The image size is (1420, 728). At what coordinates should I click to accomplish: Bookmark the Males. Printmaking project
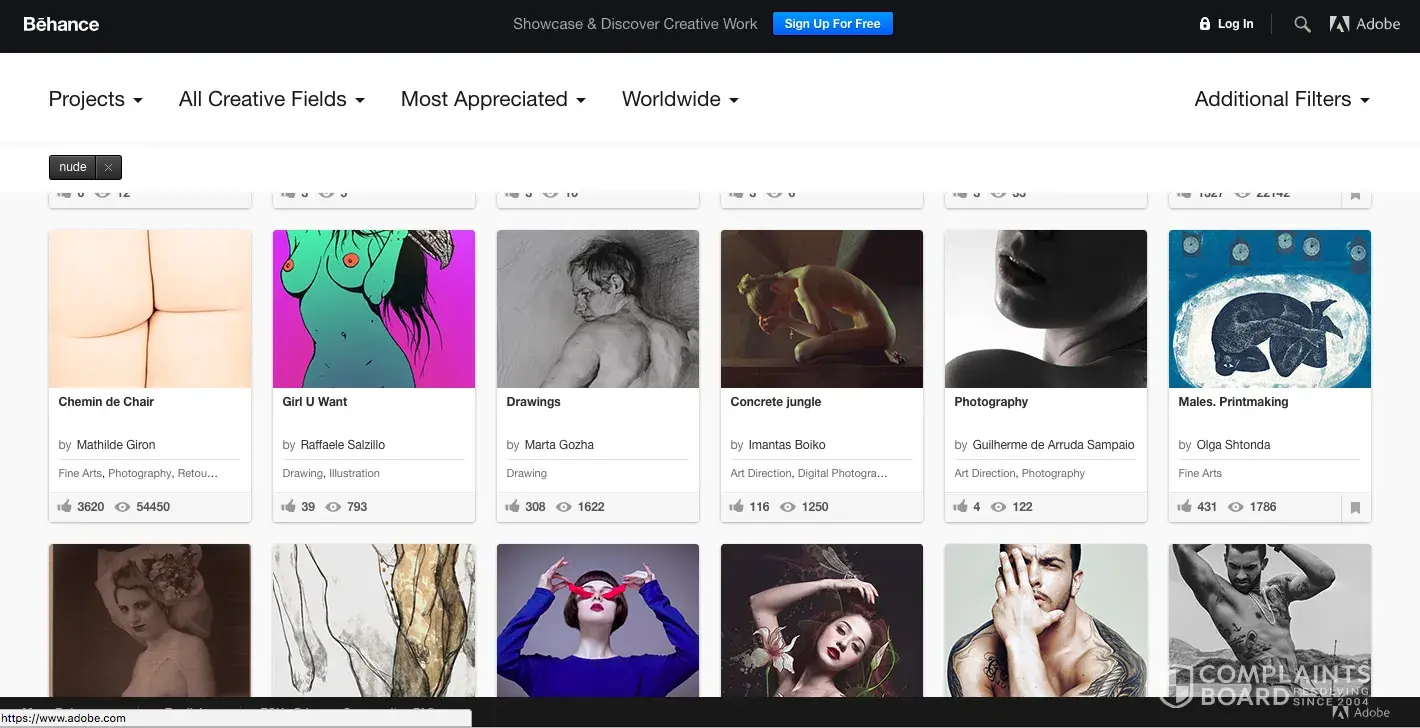click(1355, 507)
